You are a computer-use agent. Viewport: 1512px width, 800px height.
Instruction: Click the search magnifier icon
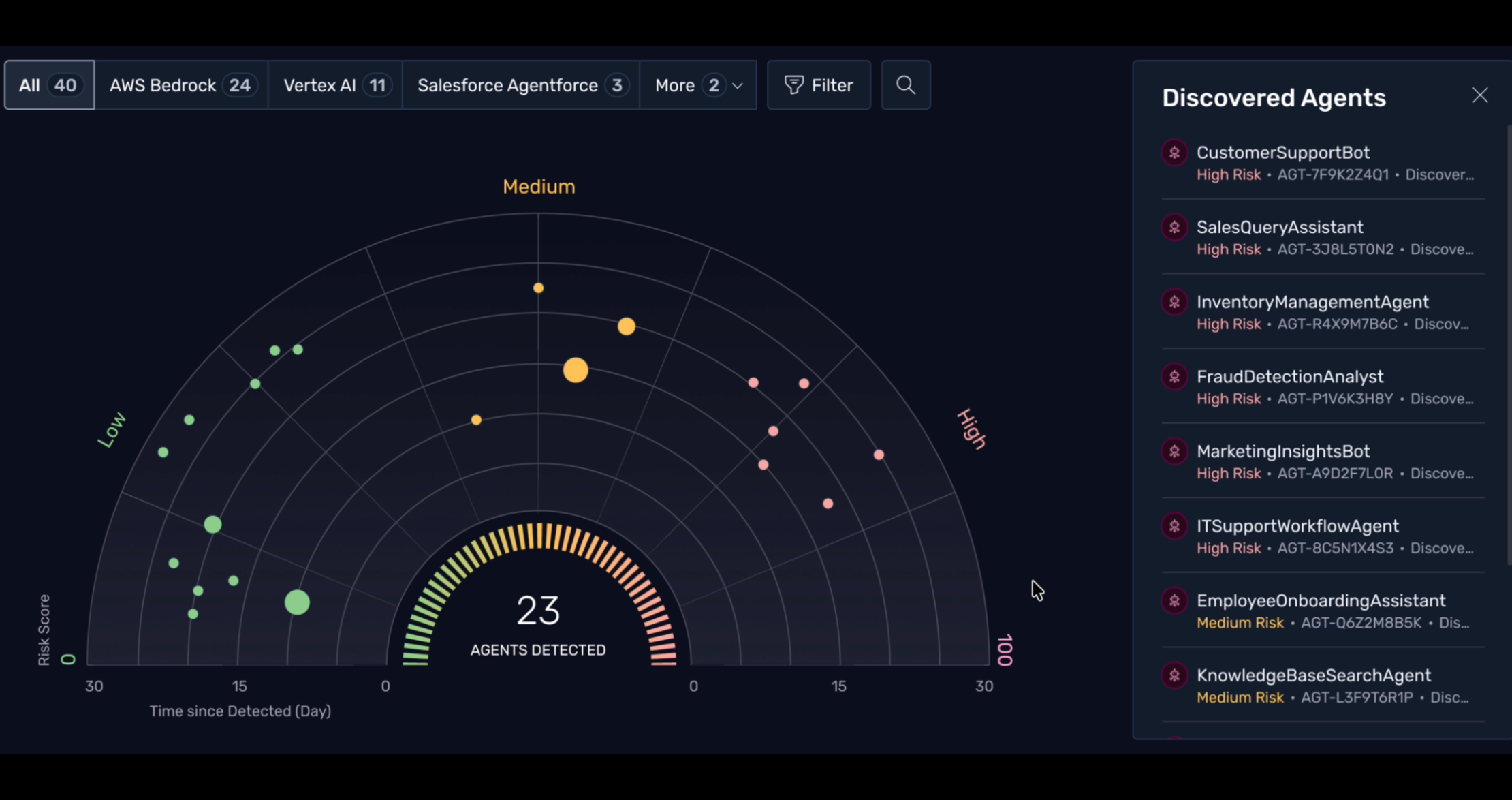point(905,85)
